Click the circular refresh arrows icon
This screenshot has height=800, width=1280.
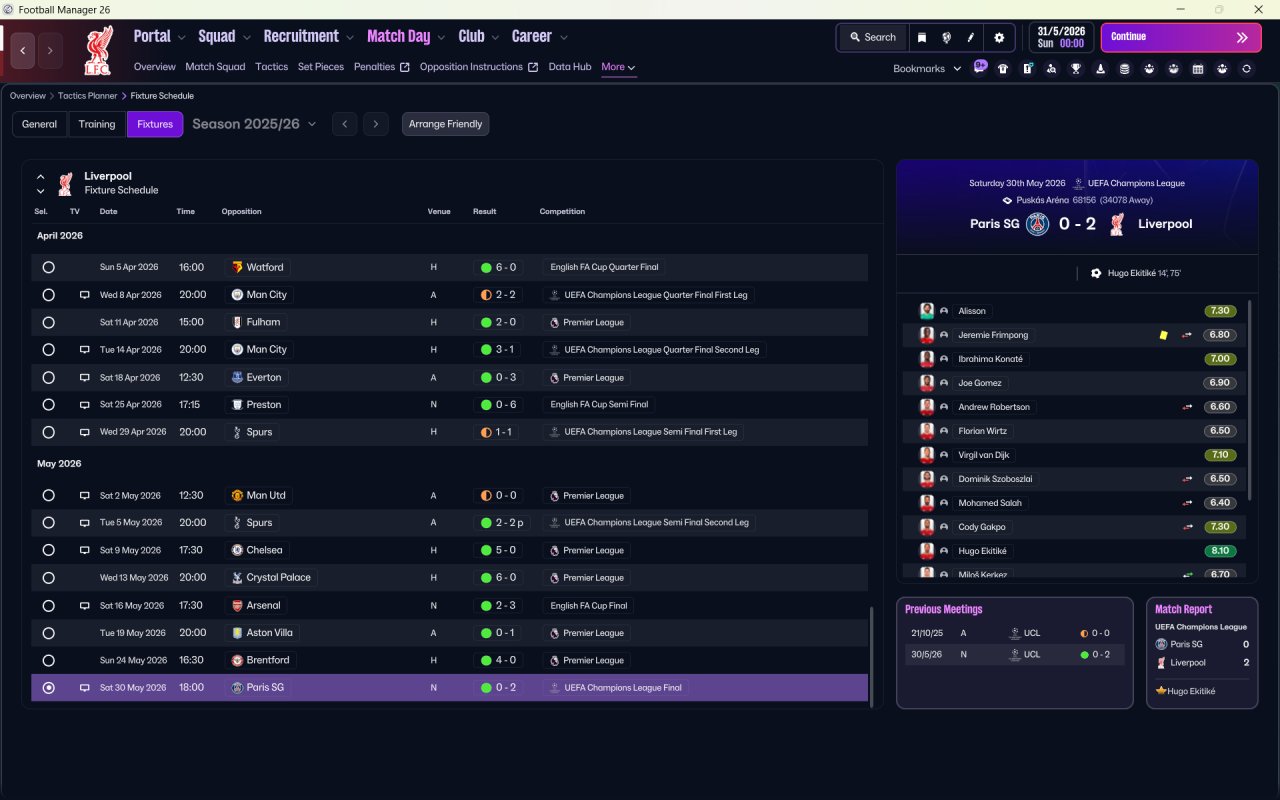[1246, 69]
